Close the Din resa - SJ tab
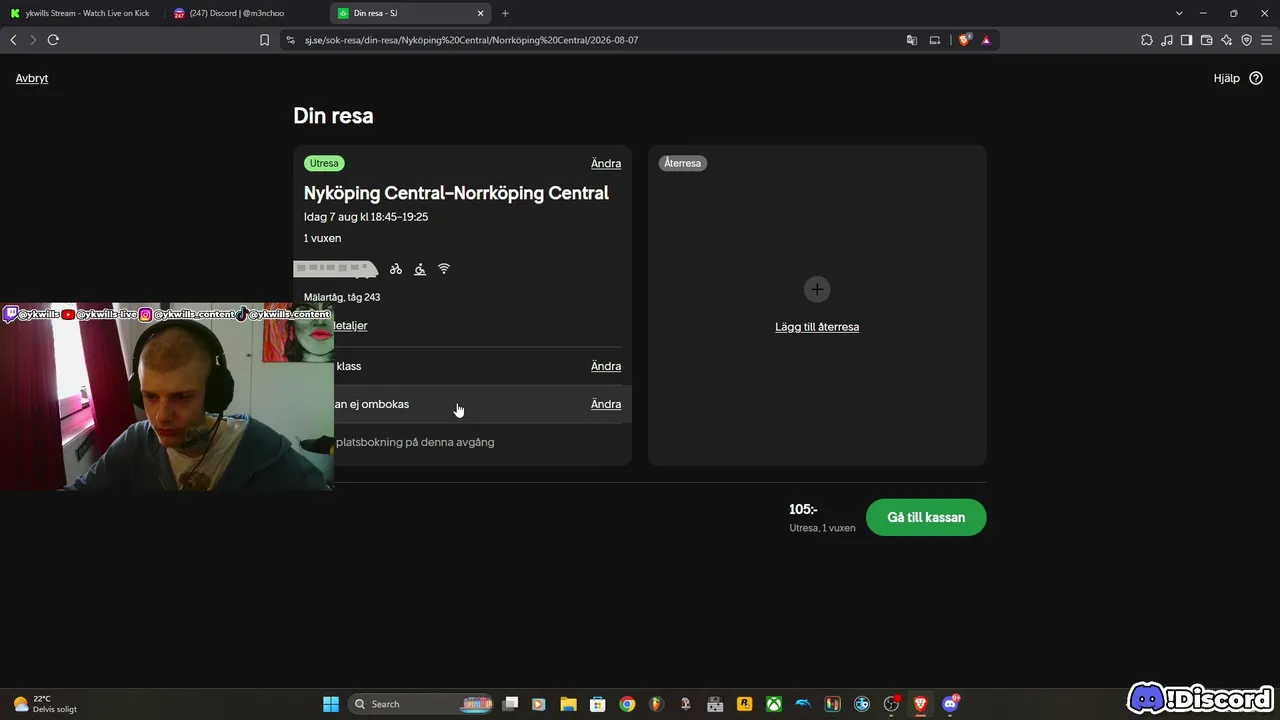 pyautogui.click(x=480, y=13)
